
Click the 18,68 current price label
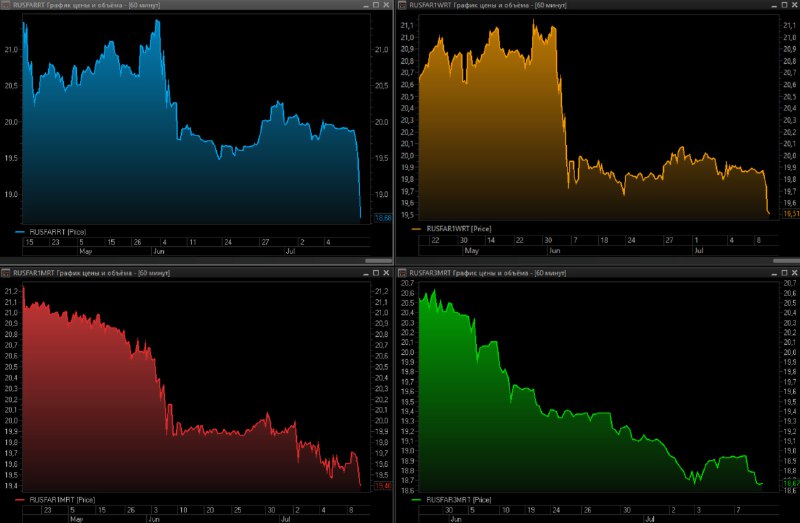[383, 218]
